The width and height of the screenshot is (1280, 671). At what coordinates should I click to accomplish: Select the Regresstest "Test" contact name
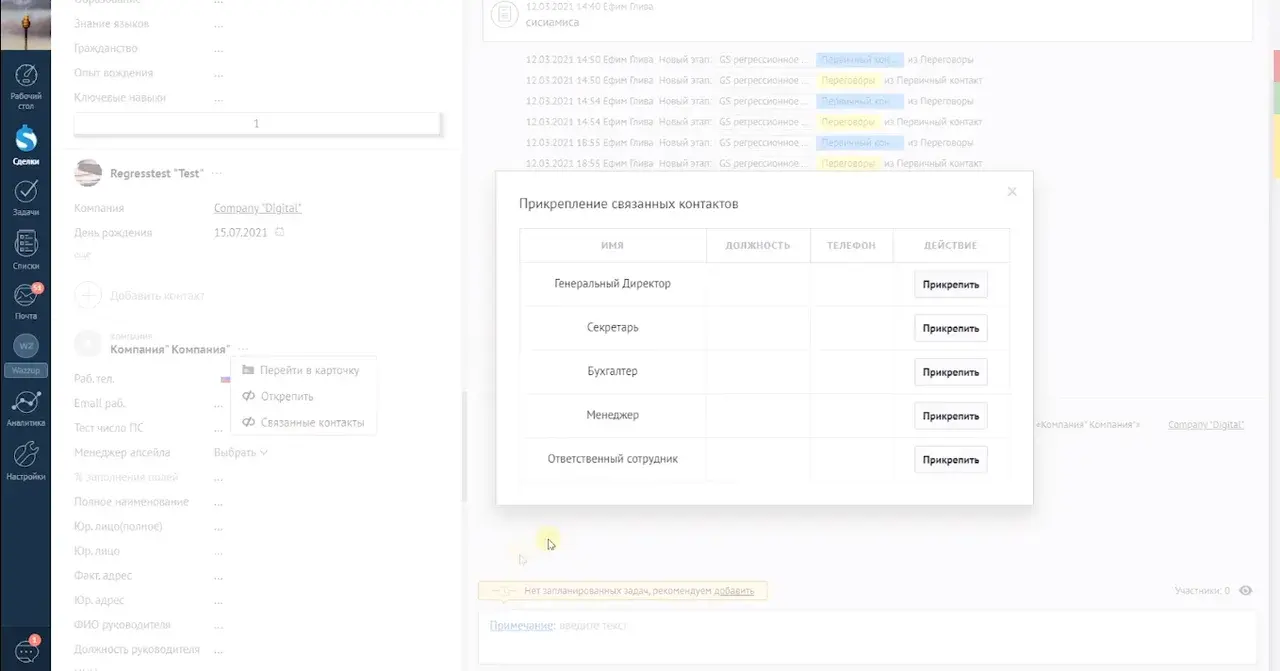pos(156,173)
